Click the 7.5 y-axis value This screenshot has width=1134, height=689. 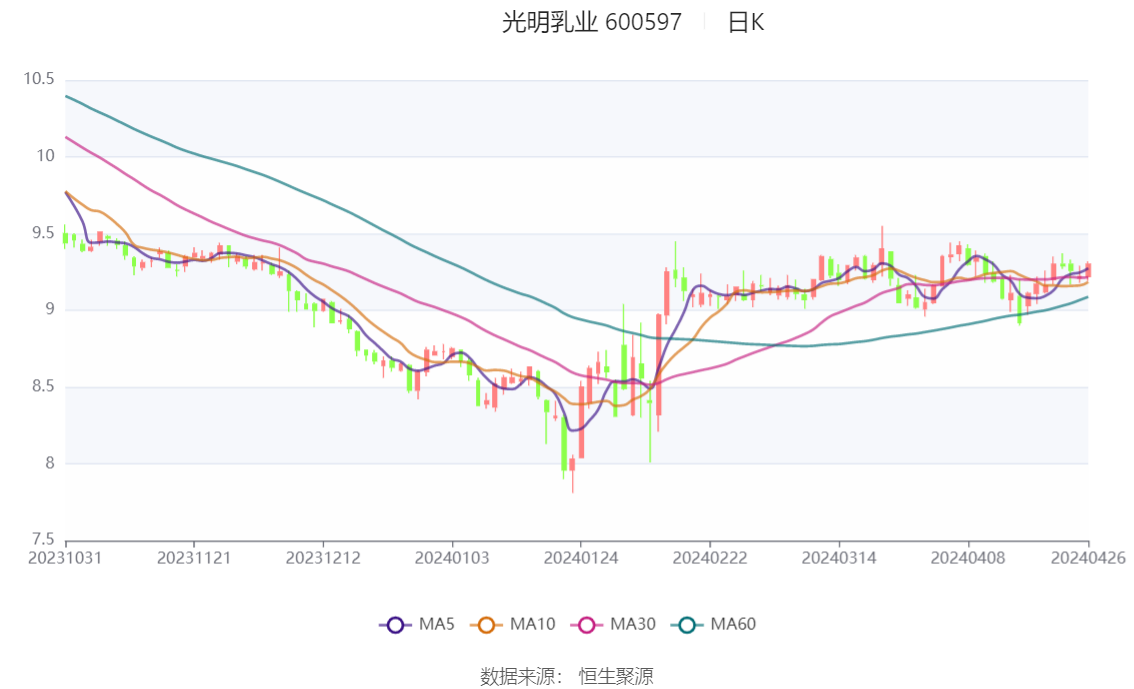(43, 539)
